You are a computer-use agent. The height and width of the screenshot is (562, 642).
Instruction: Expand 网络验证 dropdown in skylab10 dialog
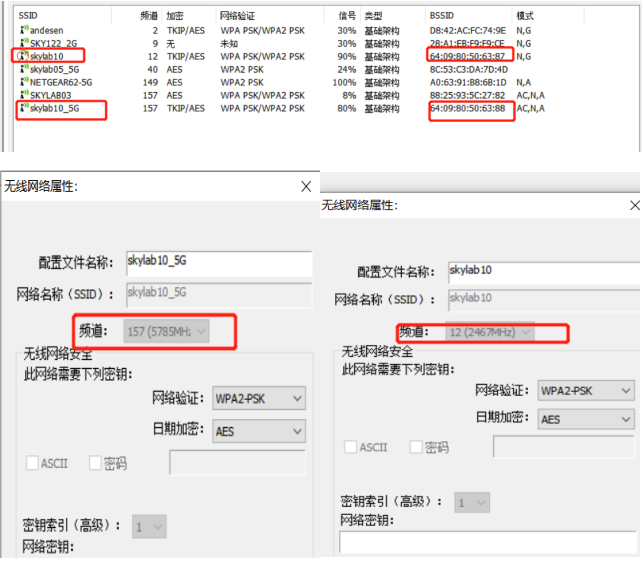pos(586,391)
